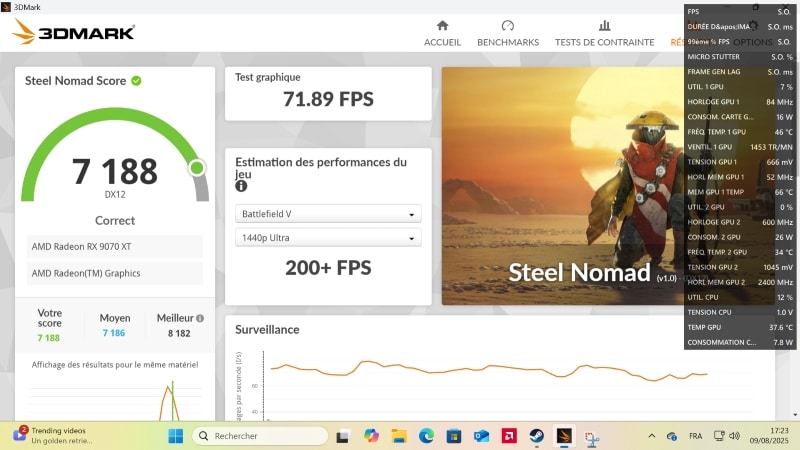Open Tests de contrainte tab
The image size is (800, 450).
[605, 34]
